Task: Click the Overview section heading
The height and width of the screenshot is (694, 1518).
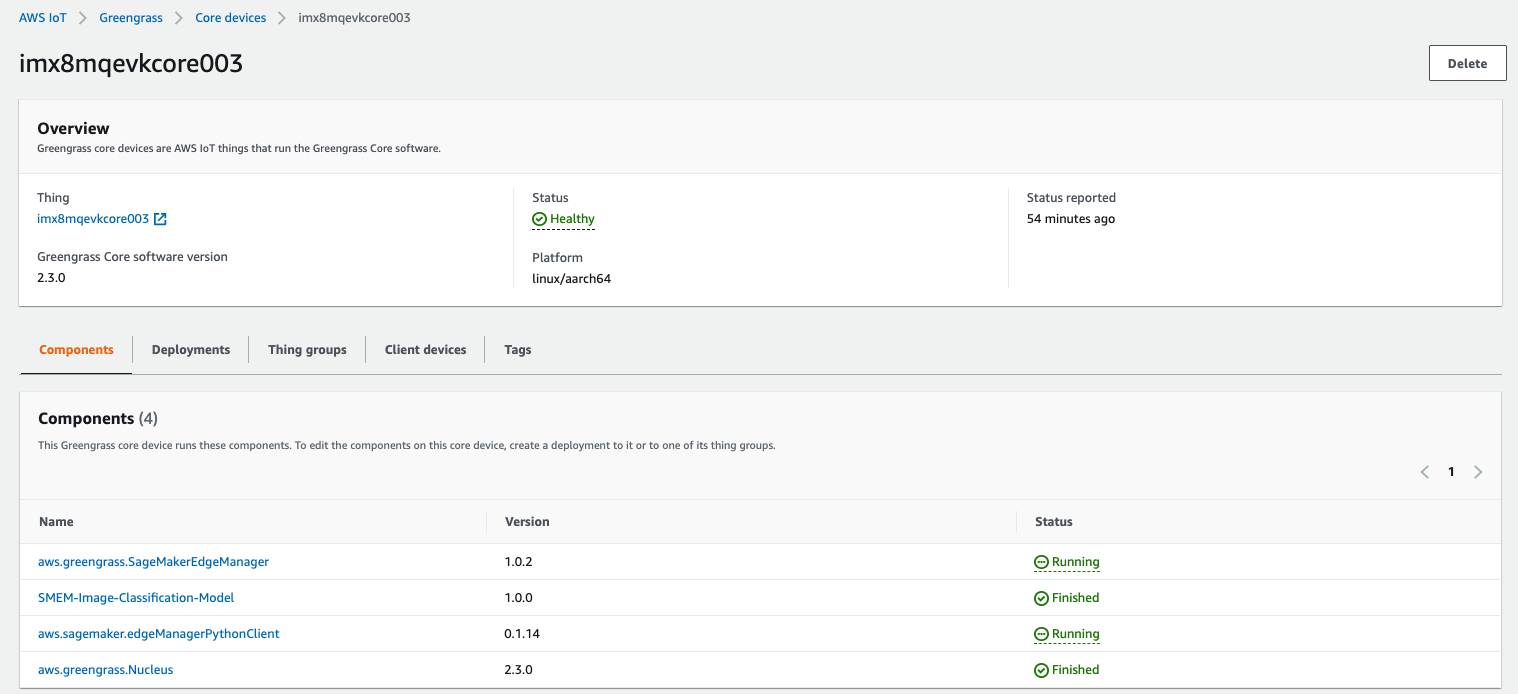Action: pyautogui.click(x=73, y=128)
